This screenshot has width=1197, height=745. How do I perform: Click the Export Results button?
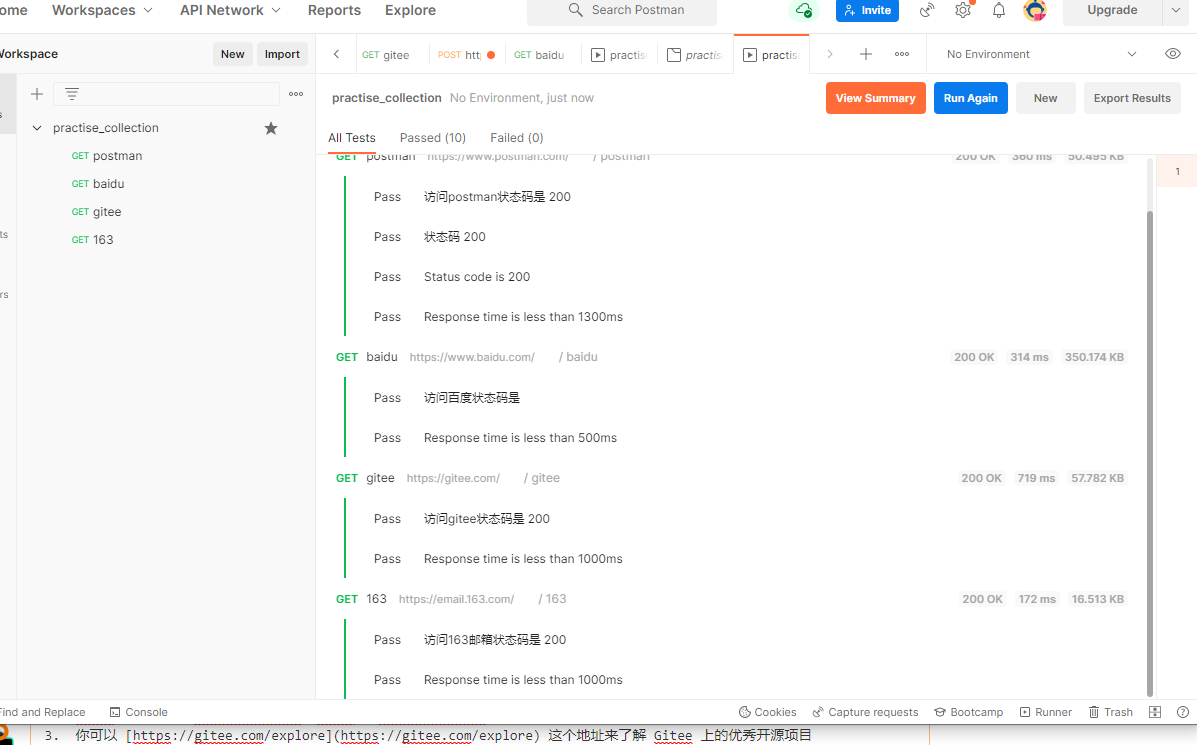tap(1132, 98)
